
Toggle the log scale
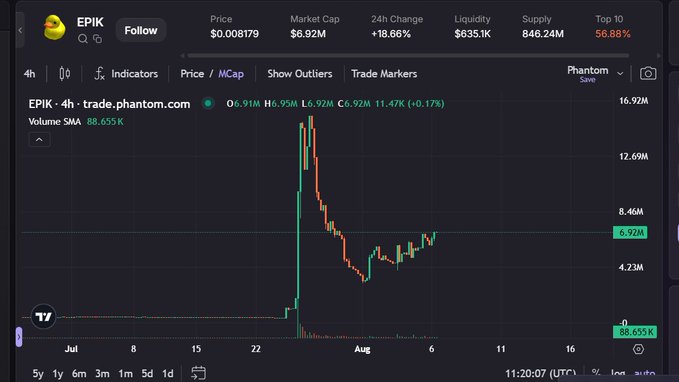pyautogui.click(x=618, y=373)
